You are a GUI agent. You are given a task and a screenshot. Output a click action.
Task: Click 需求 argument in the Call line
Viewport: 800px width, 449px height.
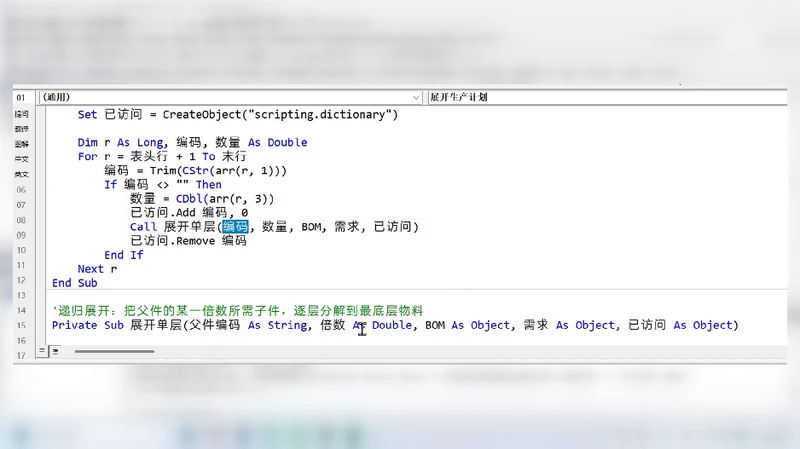[347, 227]
